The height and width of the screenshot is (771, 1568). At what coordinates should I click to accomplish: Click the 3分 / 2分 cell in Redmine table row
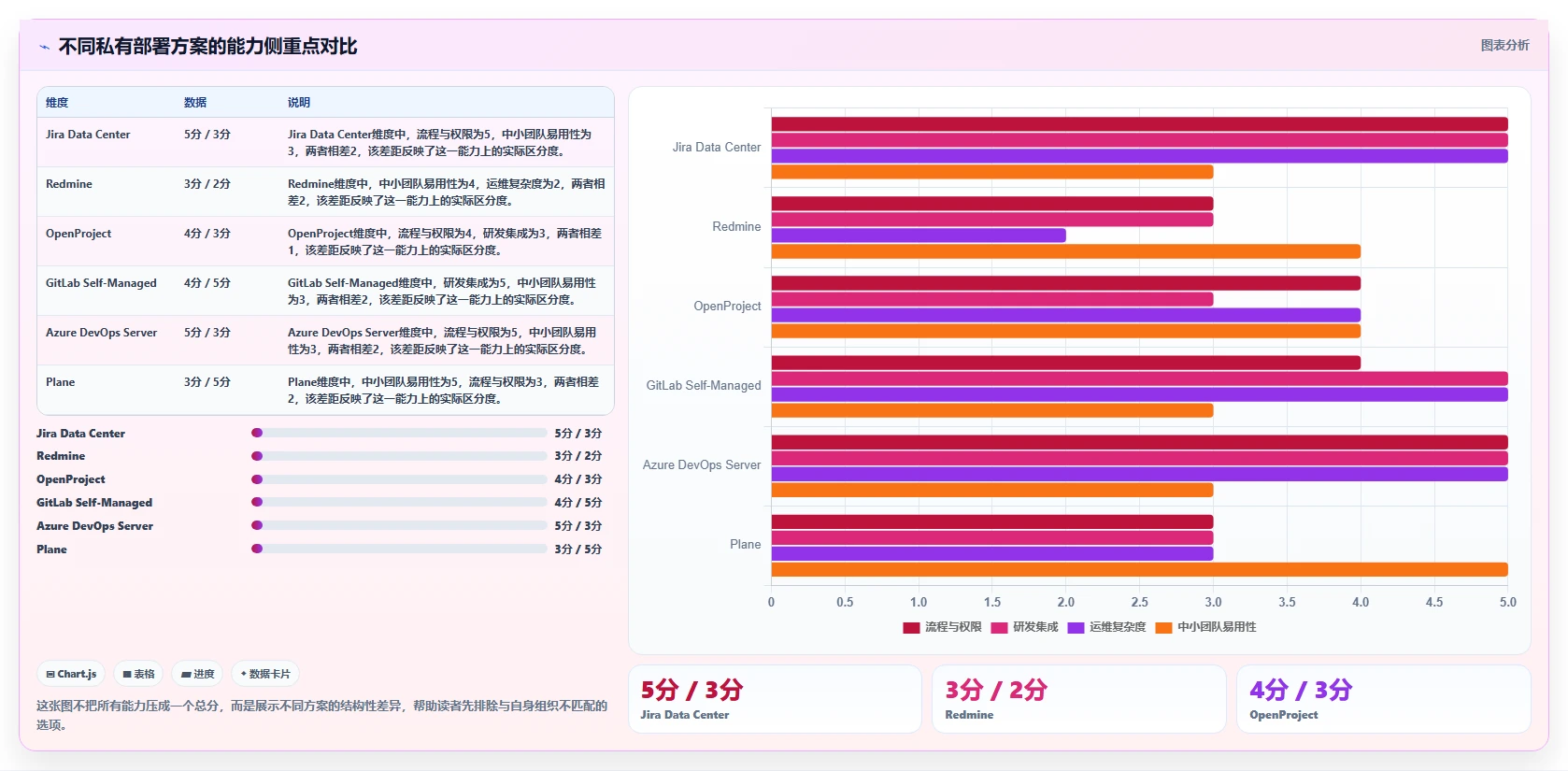207,184
